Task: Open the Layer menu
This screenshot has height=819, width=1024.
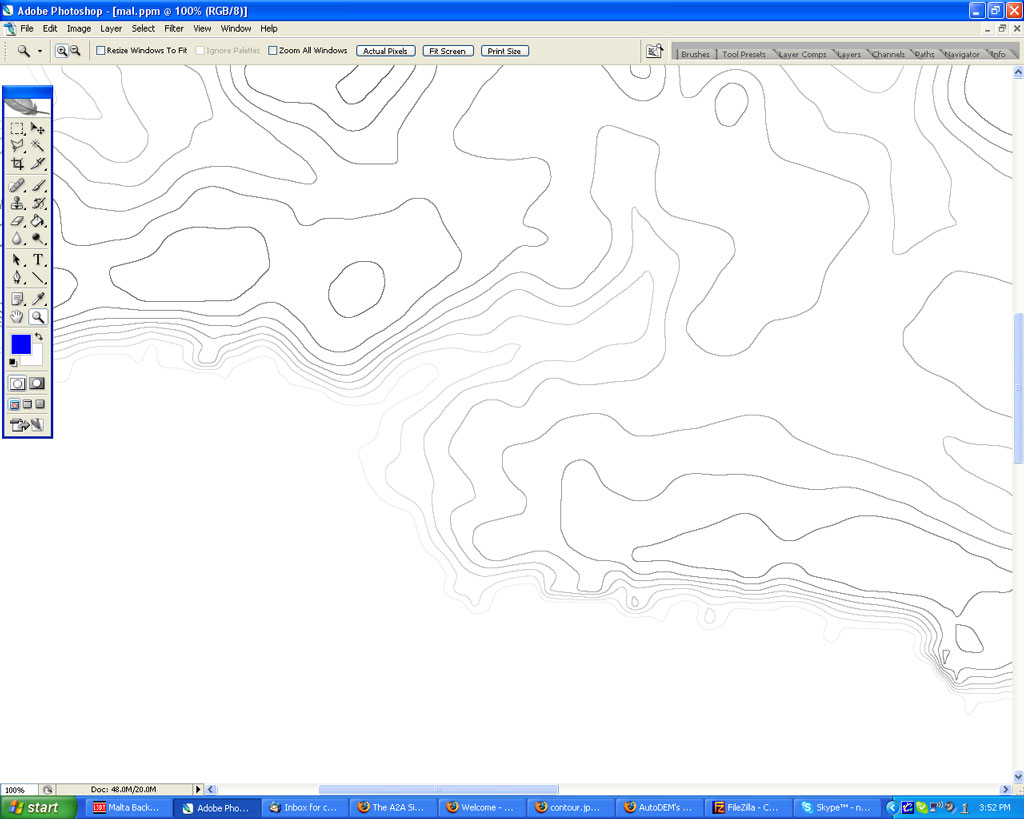Action: click(111, 29)
